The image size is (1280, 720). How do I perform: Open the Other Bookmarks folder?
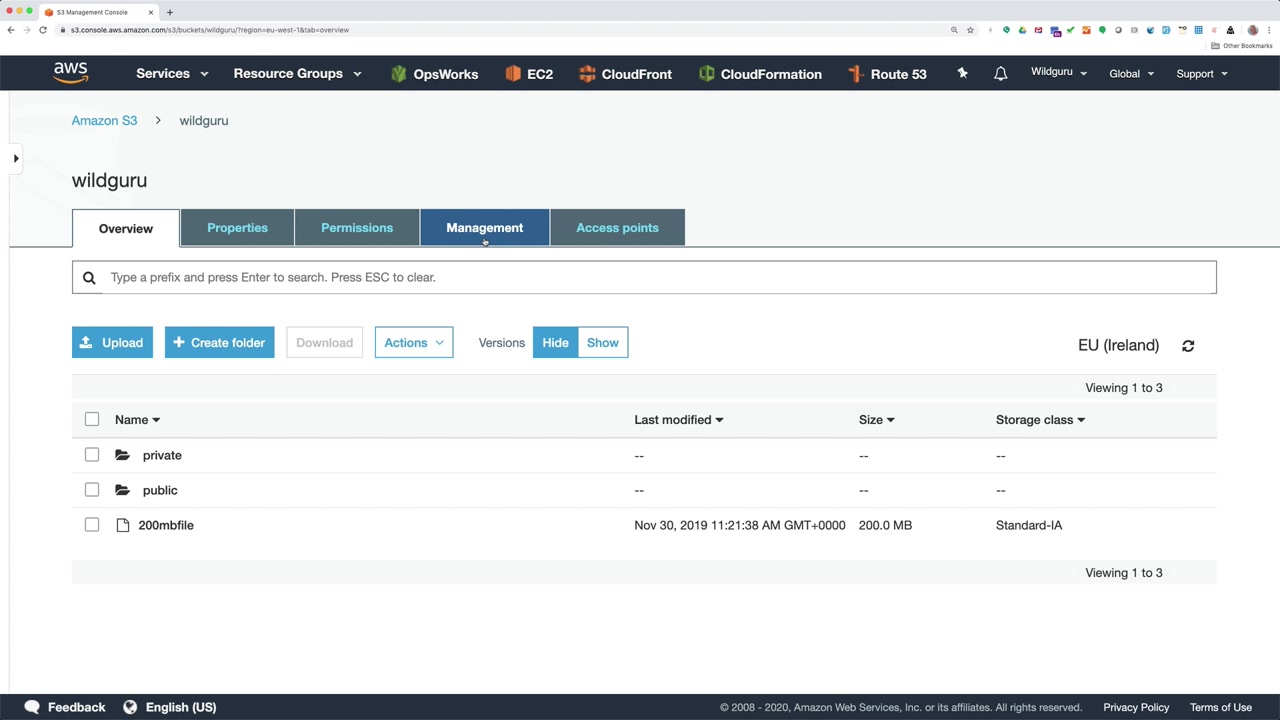1242,46
